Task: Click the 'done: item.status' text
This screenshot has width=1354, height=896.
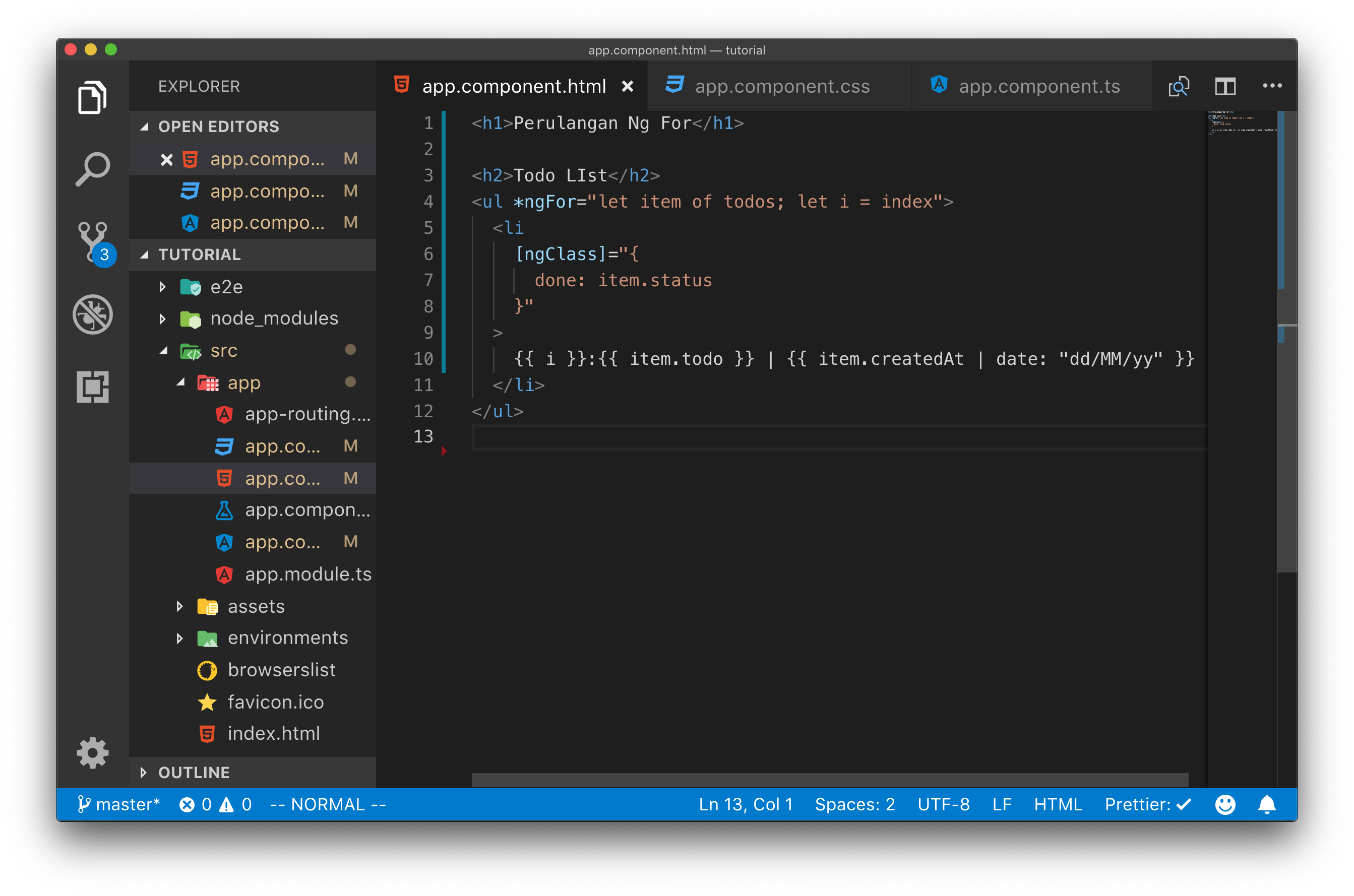Action: point(623,281)
